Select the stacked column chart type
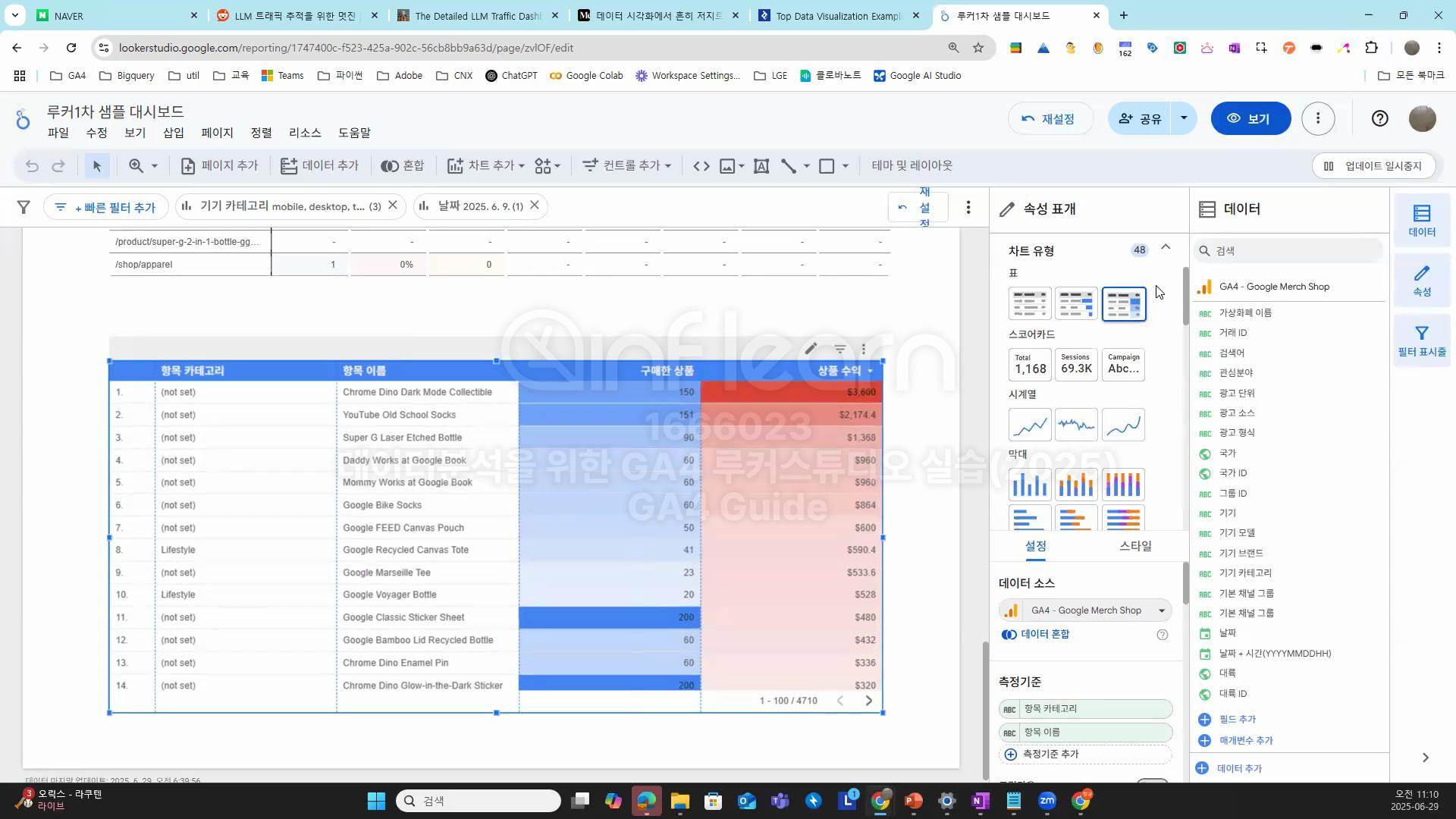This screenshot has width=1456, height=819. coord(1076,485)
